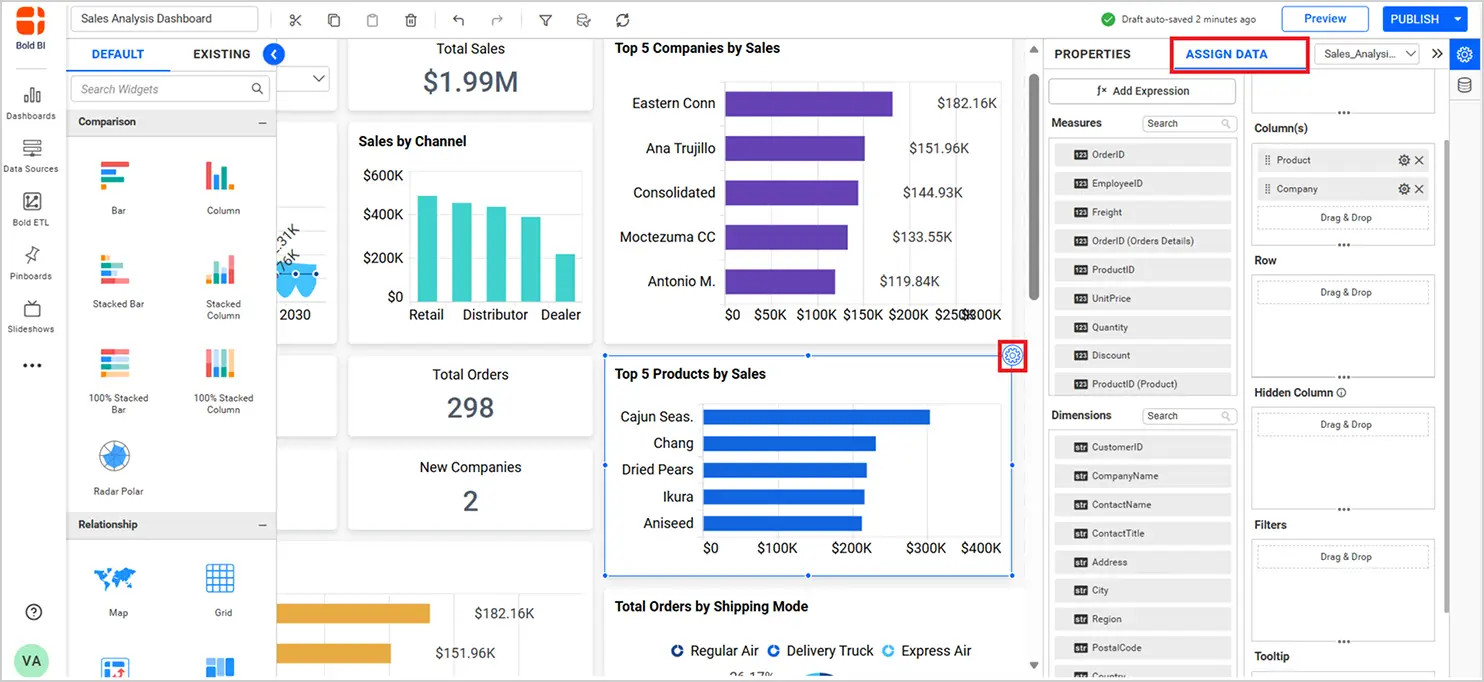Screen dimensions: 1484x682
Task: Click the Delete trash toolbar icon
Action: pyautogui.click(x=411, y=20)
